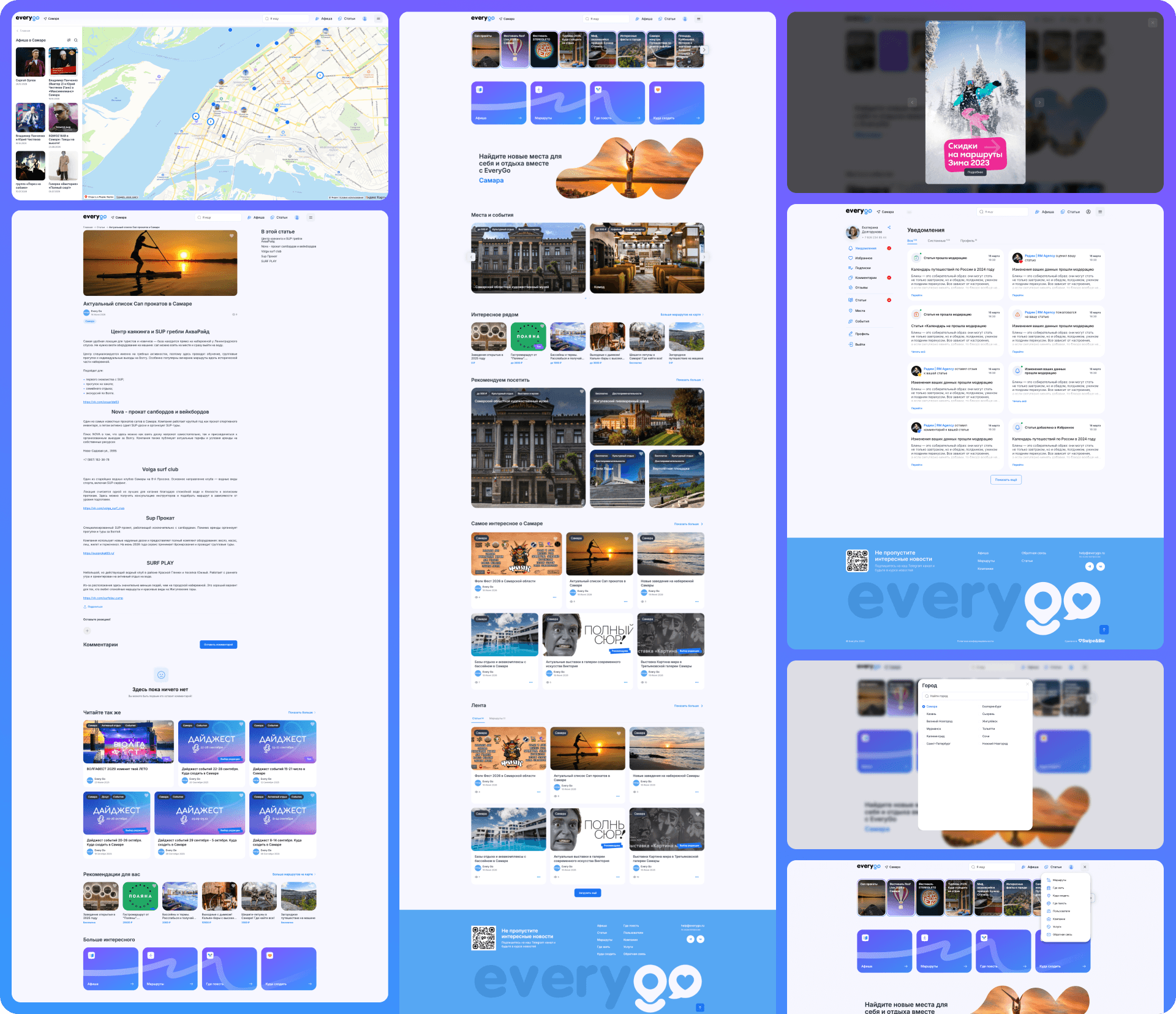This screenshot has width=1176, height=1014.
Task: Click heart on article hero paddleboard image
Action: coord(232,236)
